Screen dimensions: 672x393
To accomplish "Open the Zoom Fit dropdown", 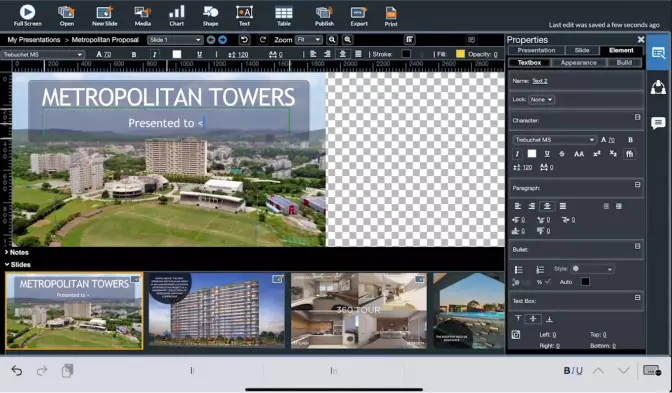I will click(309, 40).
